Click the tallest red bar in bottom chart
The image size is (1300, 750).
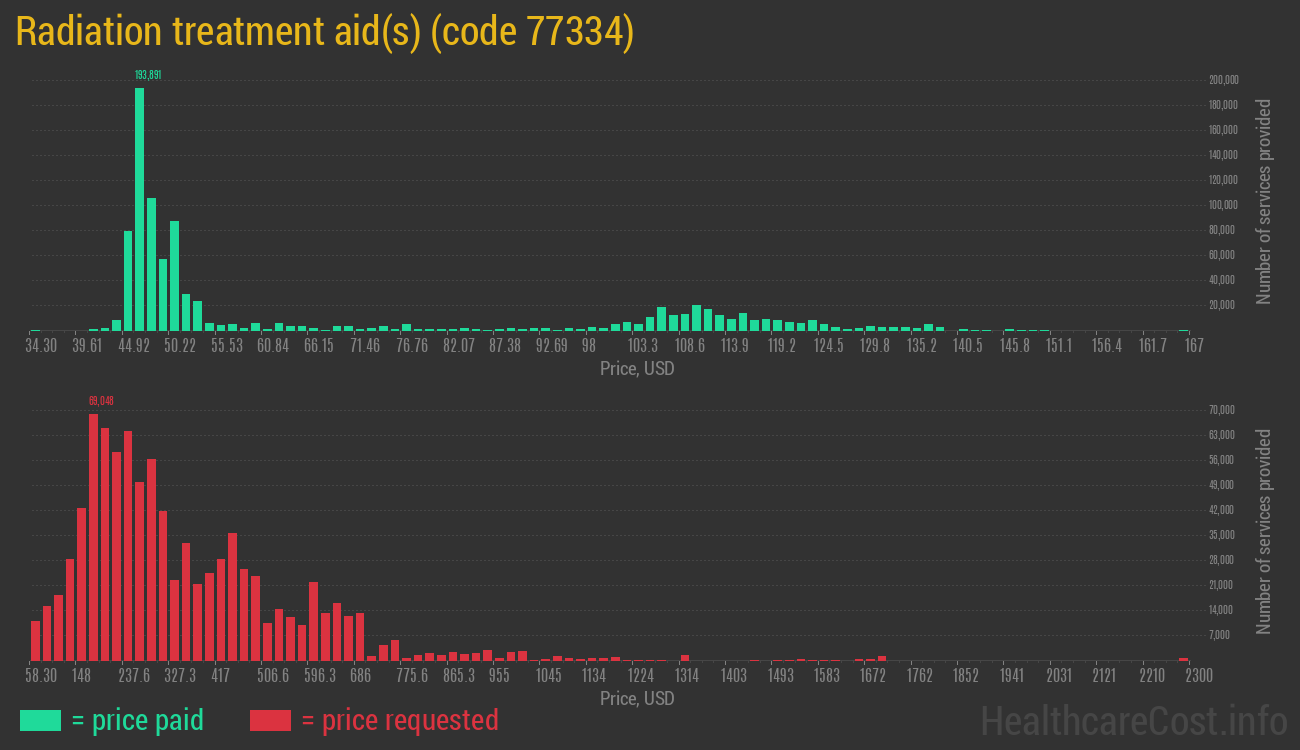[93, 537]
